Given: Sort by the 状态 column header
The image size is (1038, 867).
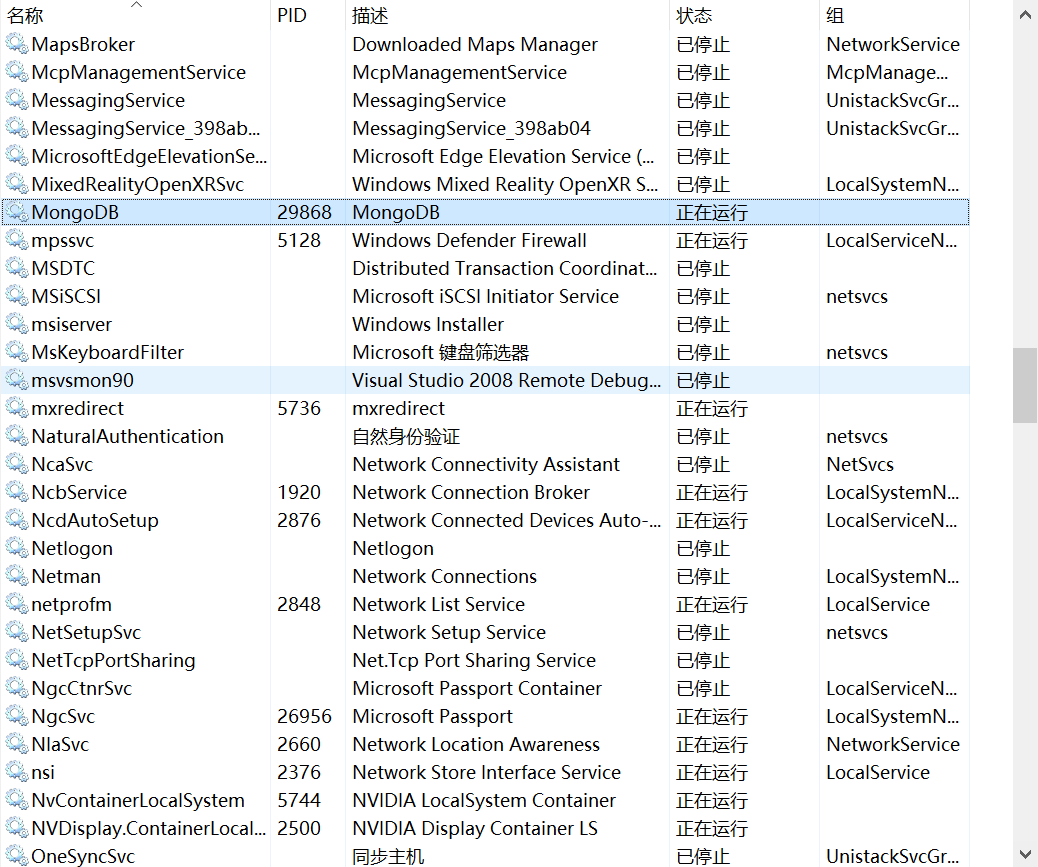Looking at the screenshot, I should (744, 15).
